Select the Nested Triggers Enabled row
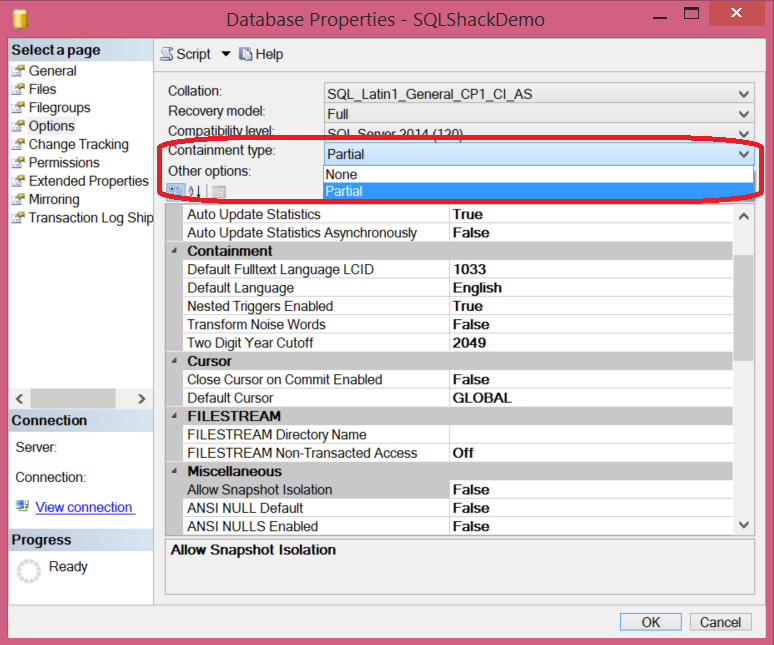The width and height of the screenshot is (774, 645). 458,306
